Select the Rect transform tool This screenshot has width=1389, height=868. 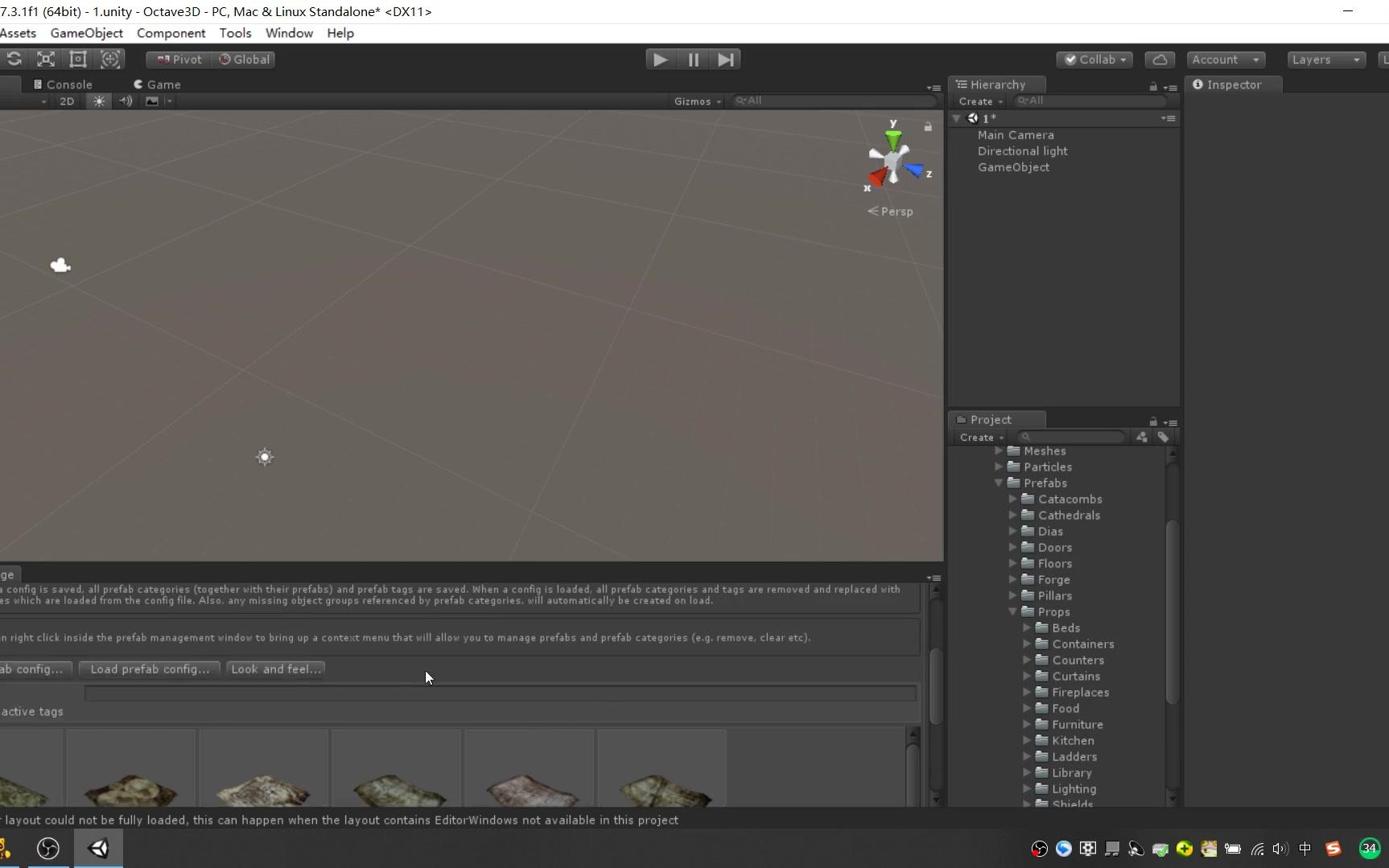point(78,60)
